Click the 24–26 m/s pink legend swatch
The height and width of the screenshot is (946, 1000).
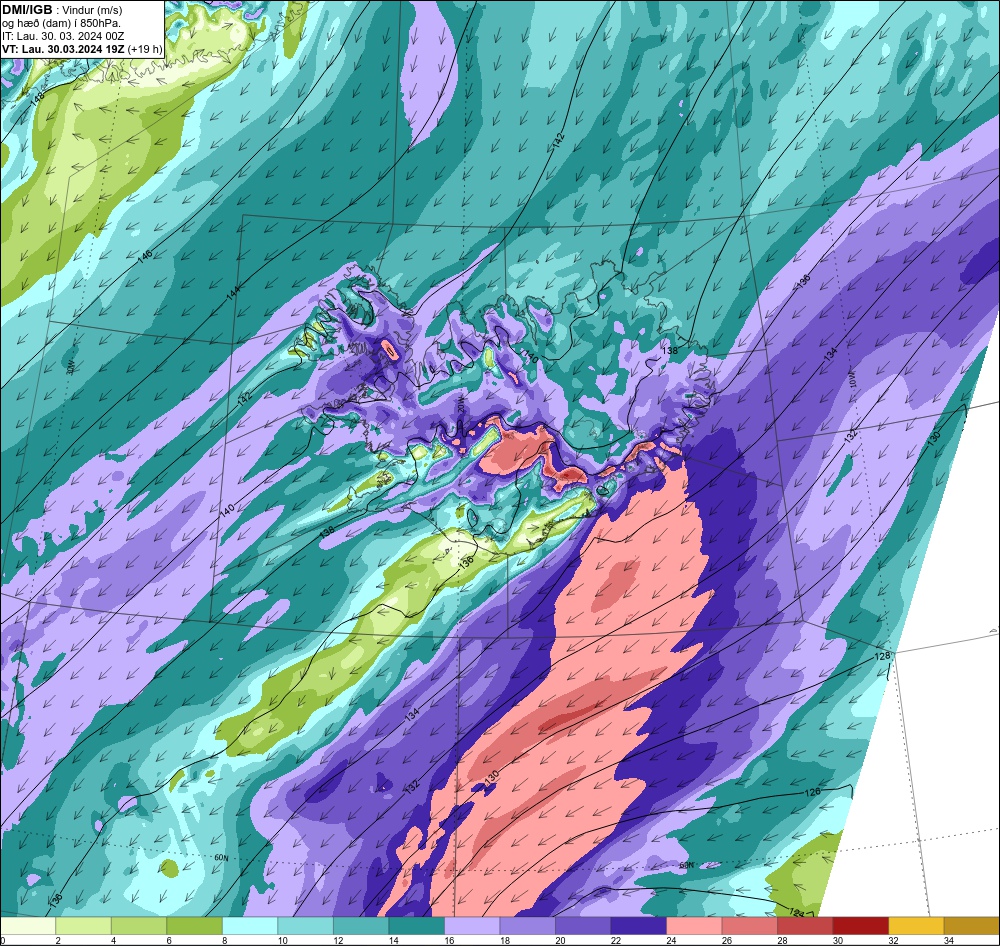pos(694,926)
